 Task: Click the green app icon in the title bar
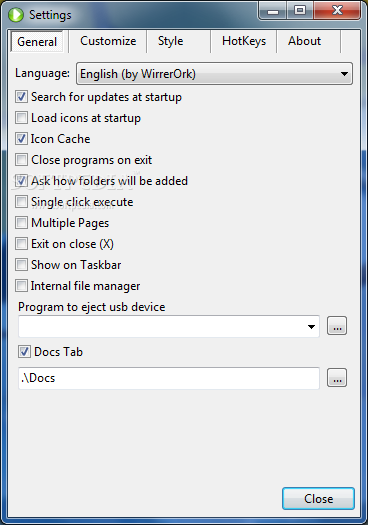click(16, 15)
